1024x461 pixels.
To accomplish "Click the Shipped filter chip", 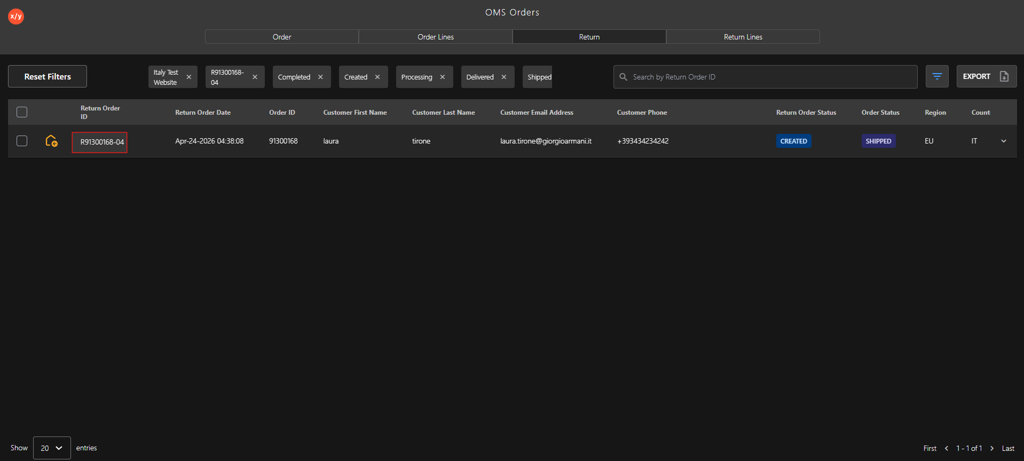I will [537, 77].
